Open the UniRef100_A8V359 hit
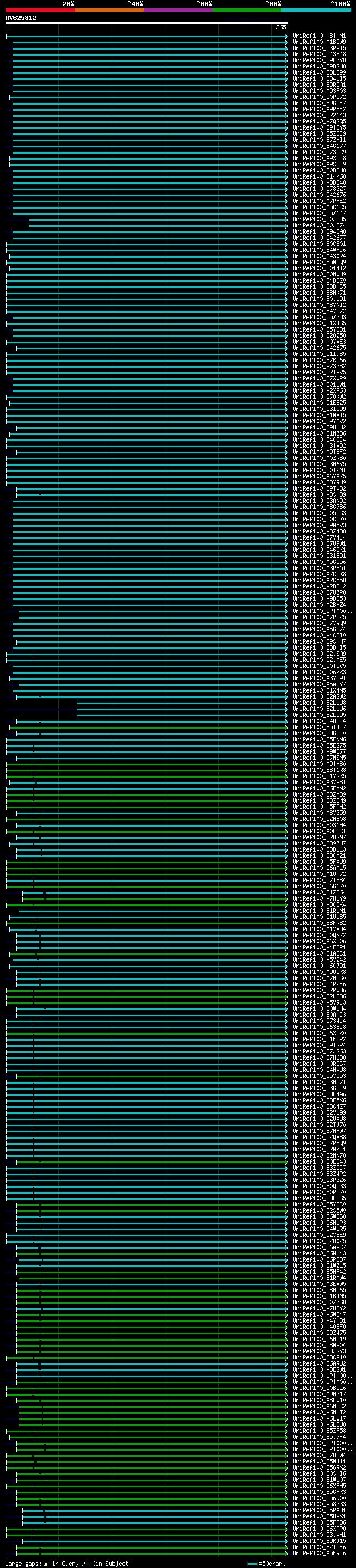The image size is (356, 1568). tap(319, 813)
